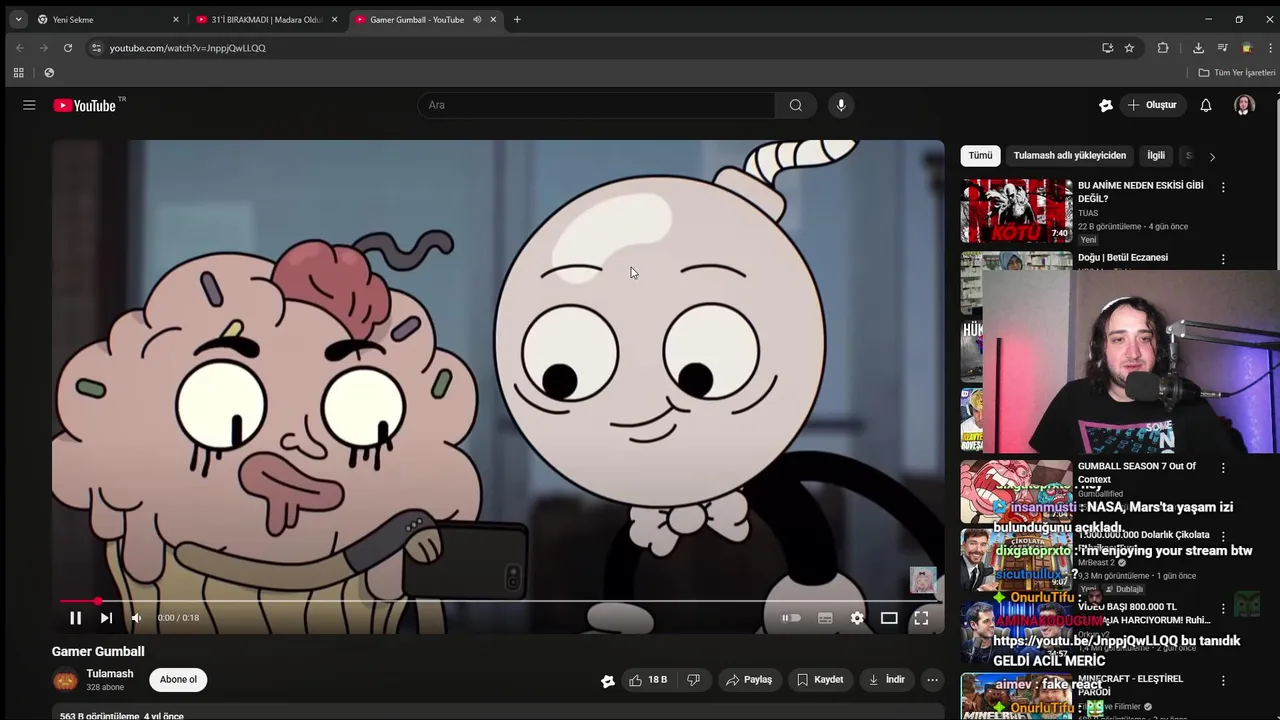This screenshot has width=1280, height=720.
Task: Open the Tüm Yer İşaretleri bookmarks folder
Action: point(1237,72)
